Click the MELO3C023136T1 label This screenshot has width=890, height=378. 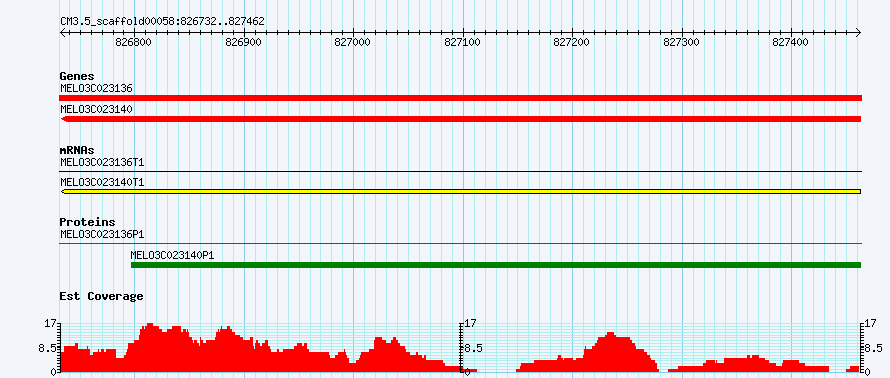(102, 162)
